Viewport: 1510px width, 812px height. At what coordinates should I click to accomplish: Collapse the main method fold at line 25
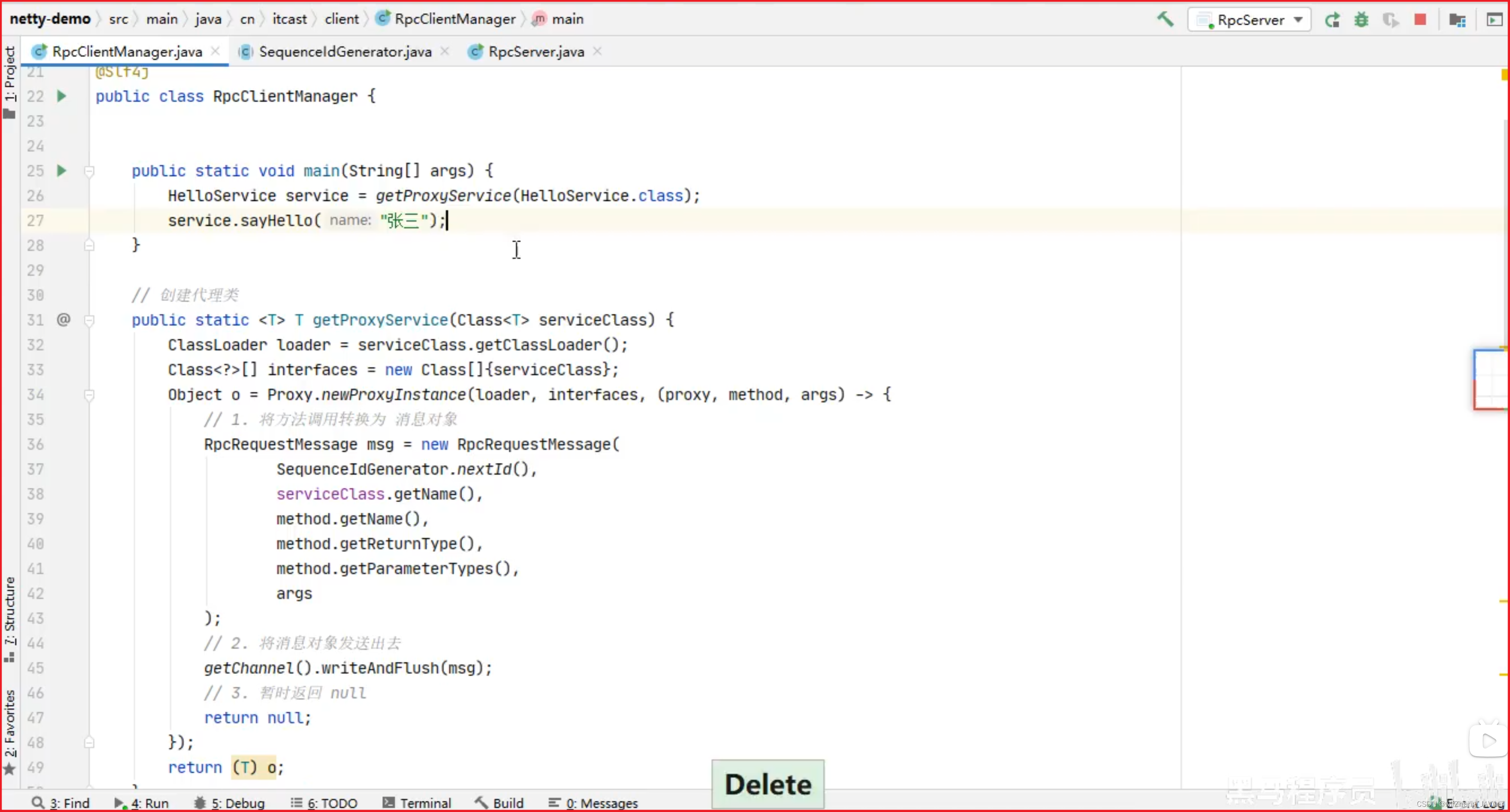click(89, 171)
